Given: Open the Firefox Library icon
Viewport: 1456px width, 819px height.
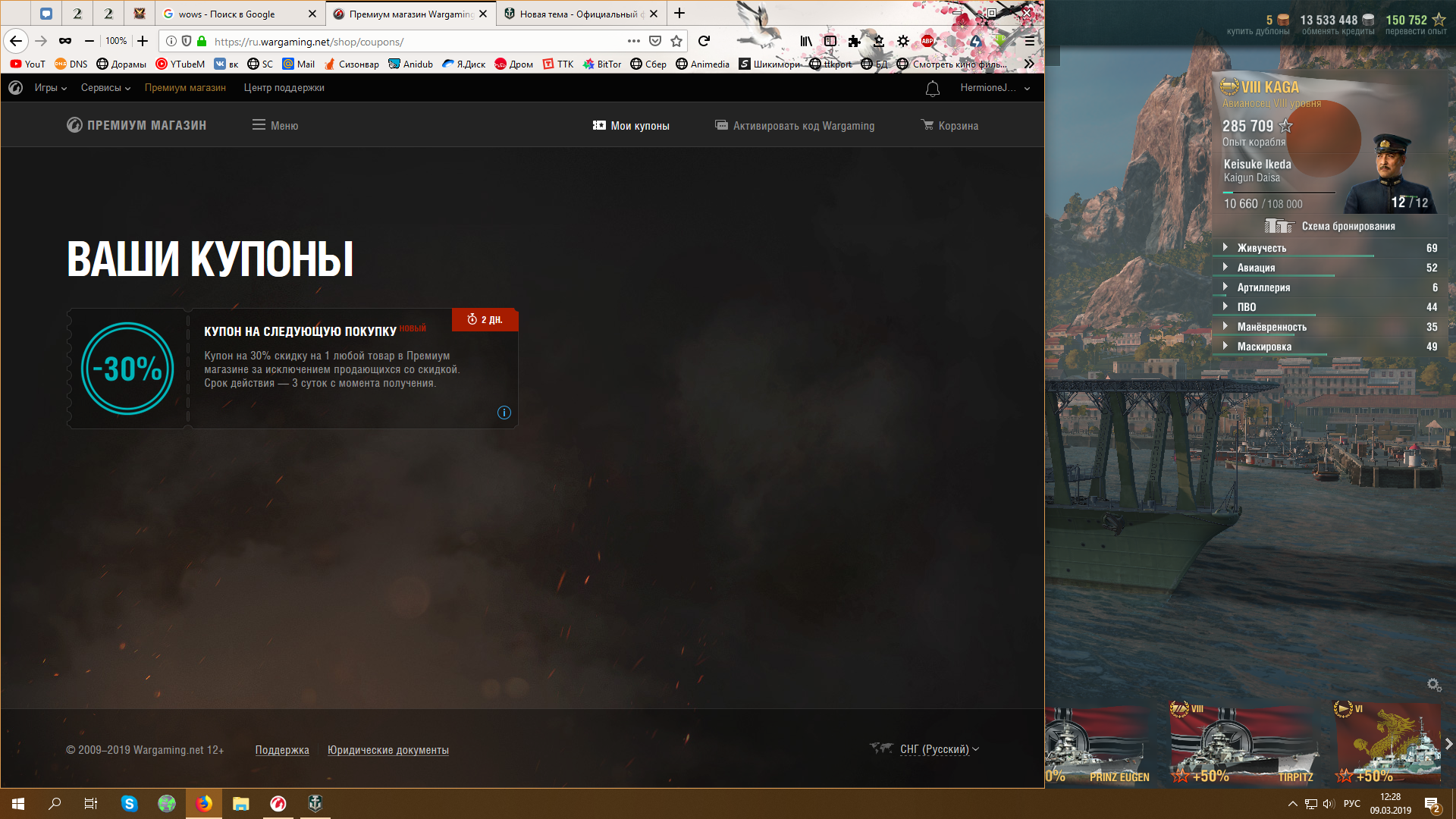Looking at the screenshot, I should point(806,41).
